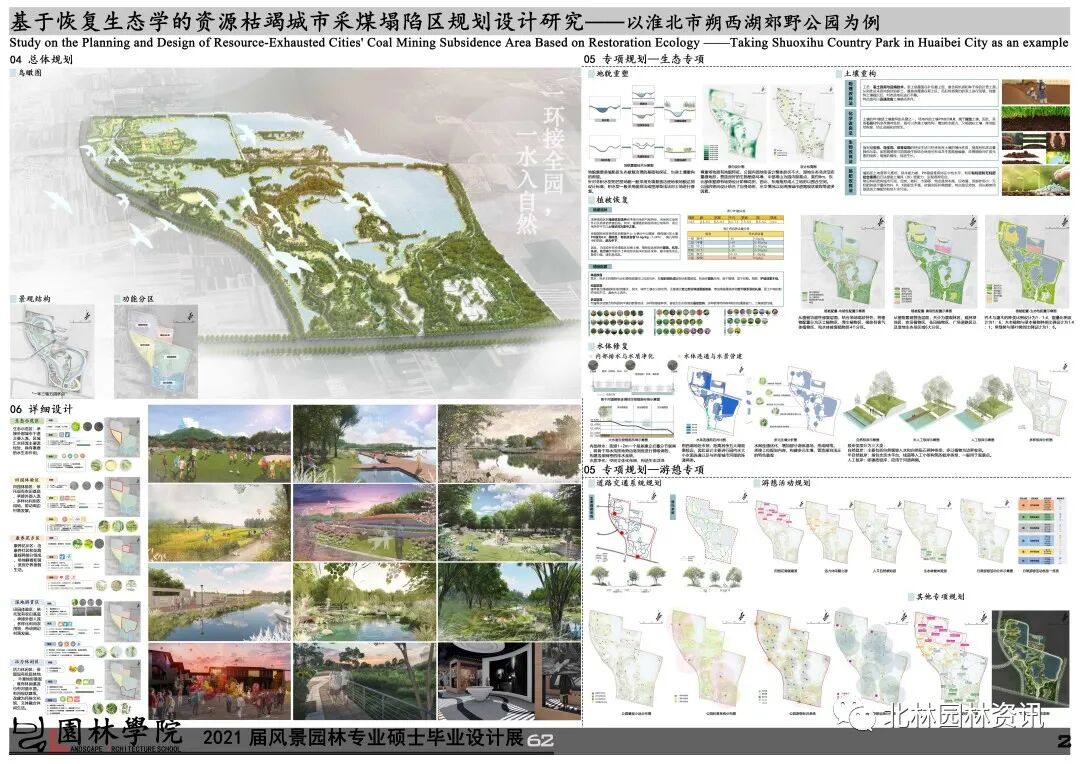Open the lily pond wetland rendering
The image size is (1080, 764).
coord(364,601)
